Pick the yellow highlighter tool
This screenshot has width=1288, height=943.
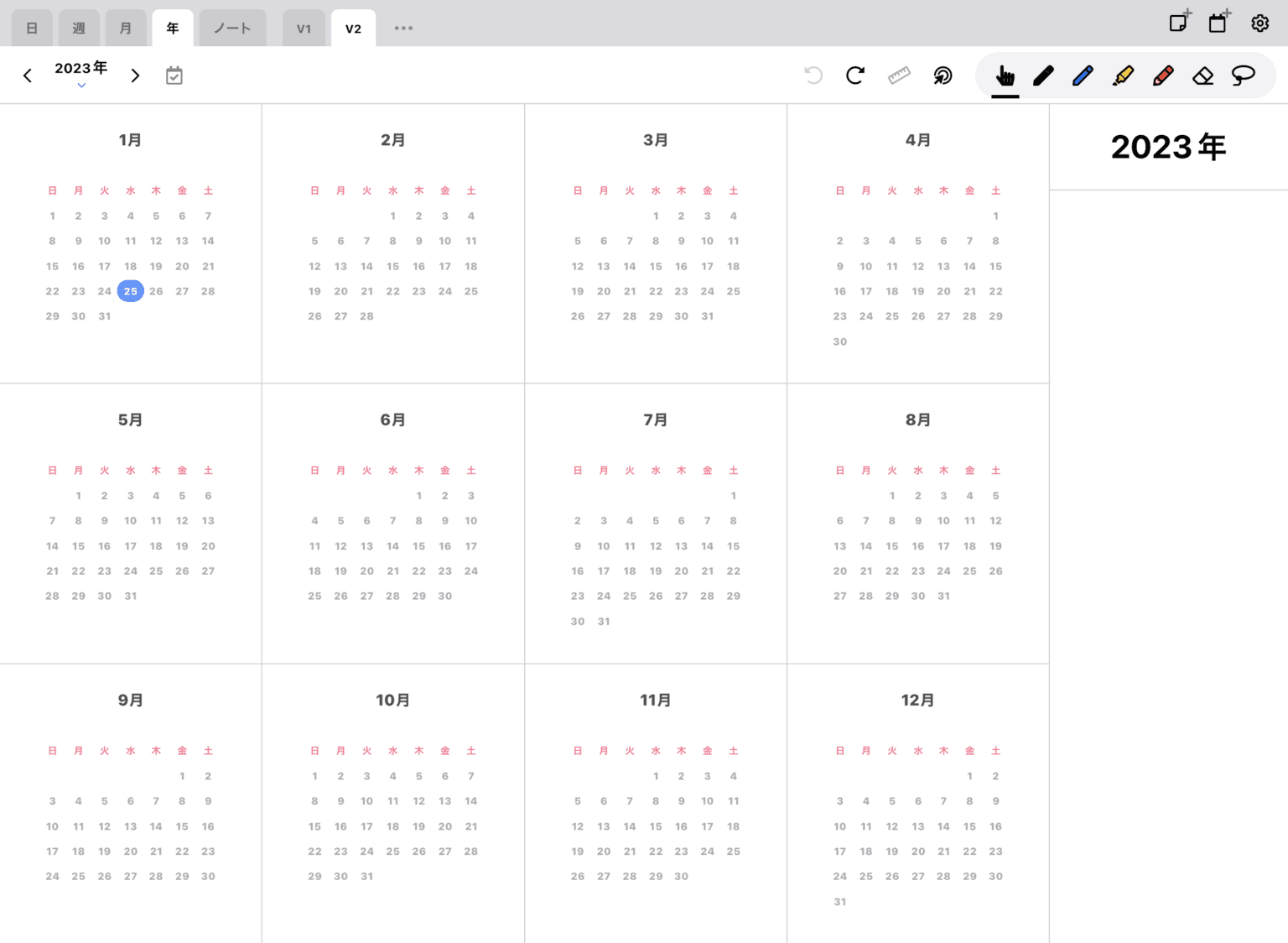[1124, 76]
